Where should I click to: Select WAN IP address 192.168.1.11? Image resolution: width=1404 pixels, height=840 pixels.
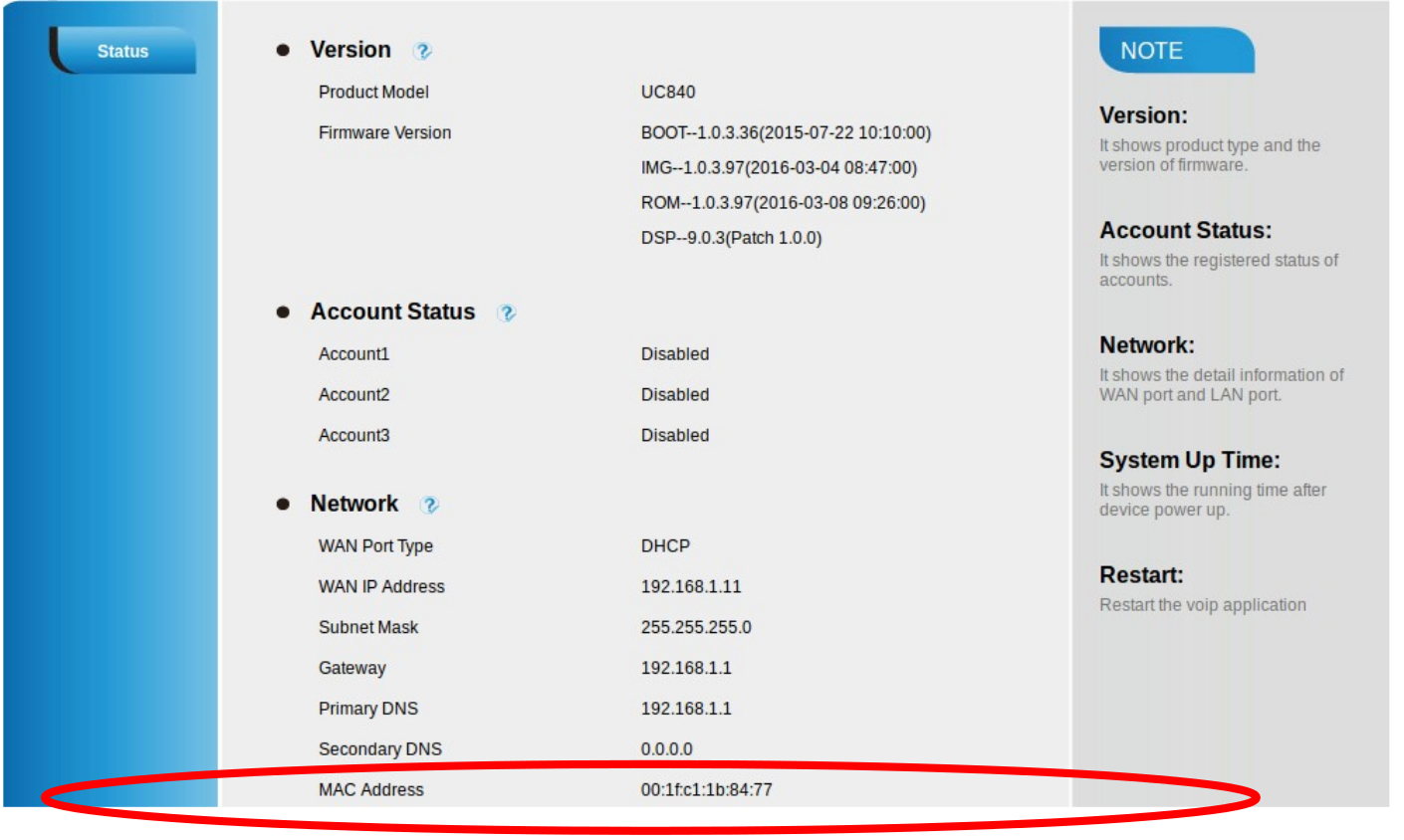tap(691, 586)
